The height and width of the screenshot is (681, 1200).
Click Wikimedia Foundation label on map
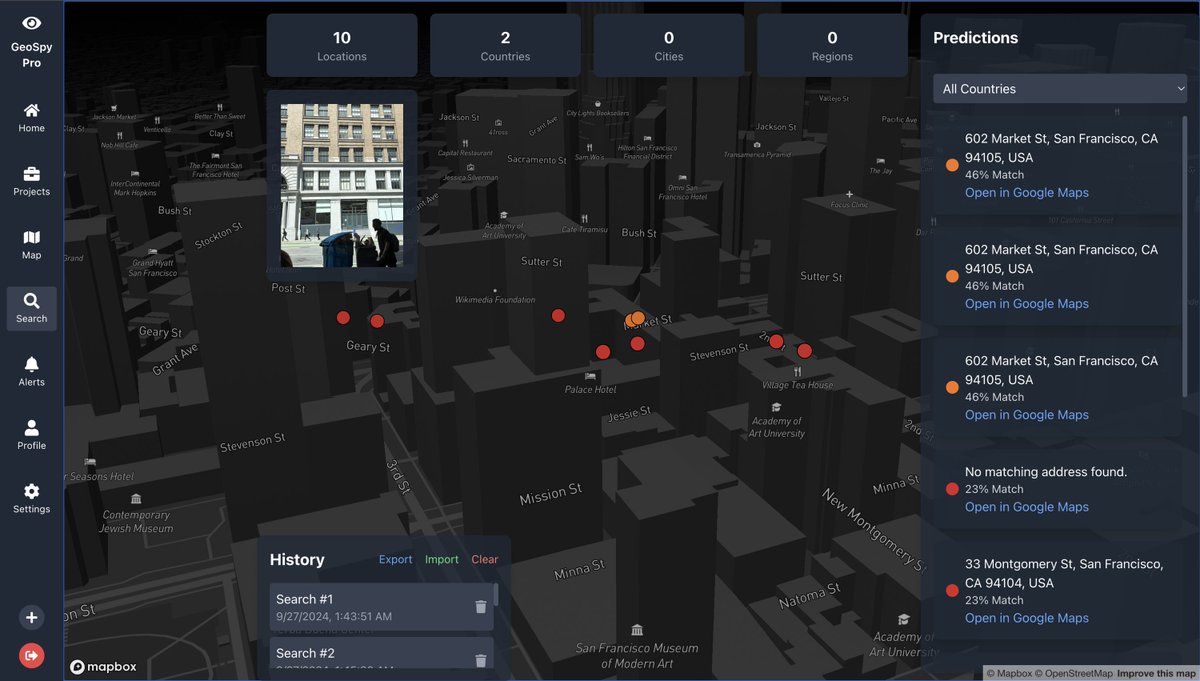495,299
